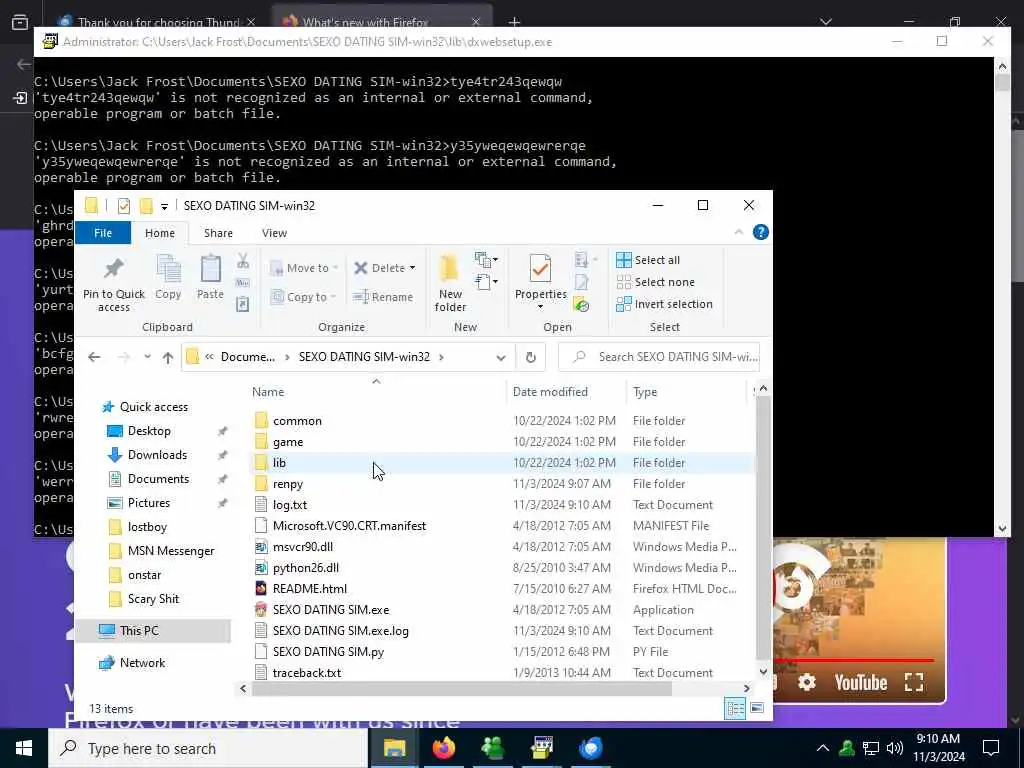
Task: Expand the Delete options arrow
Action: 412,268
